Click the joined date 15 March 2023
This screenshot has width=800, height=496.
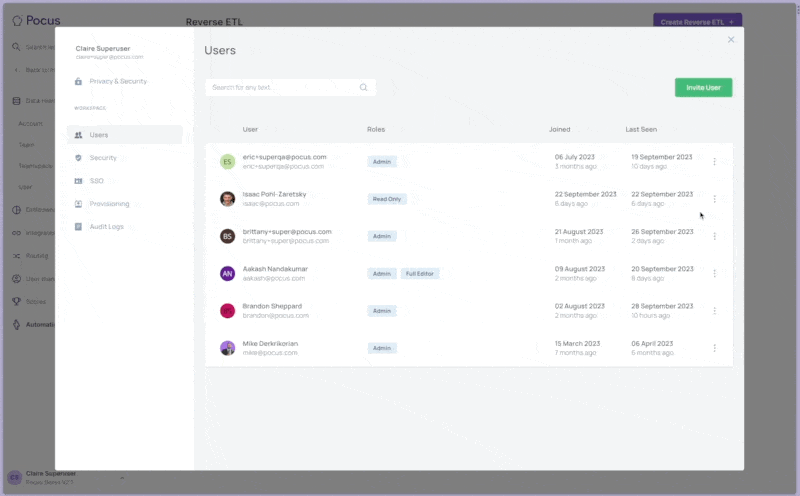pos(578,343)
